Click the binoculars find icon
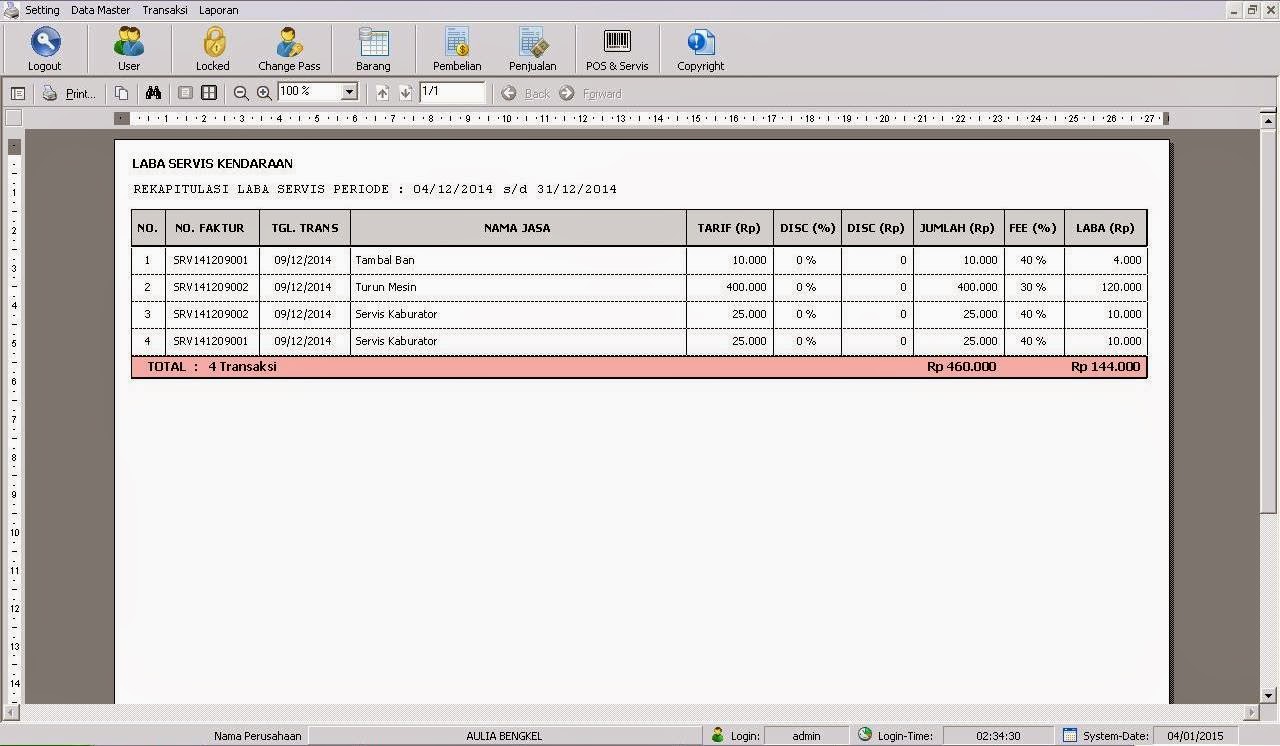 pyautogui.click(x=153, y=93)
